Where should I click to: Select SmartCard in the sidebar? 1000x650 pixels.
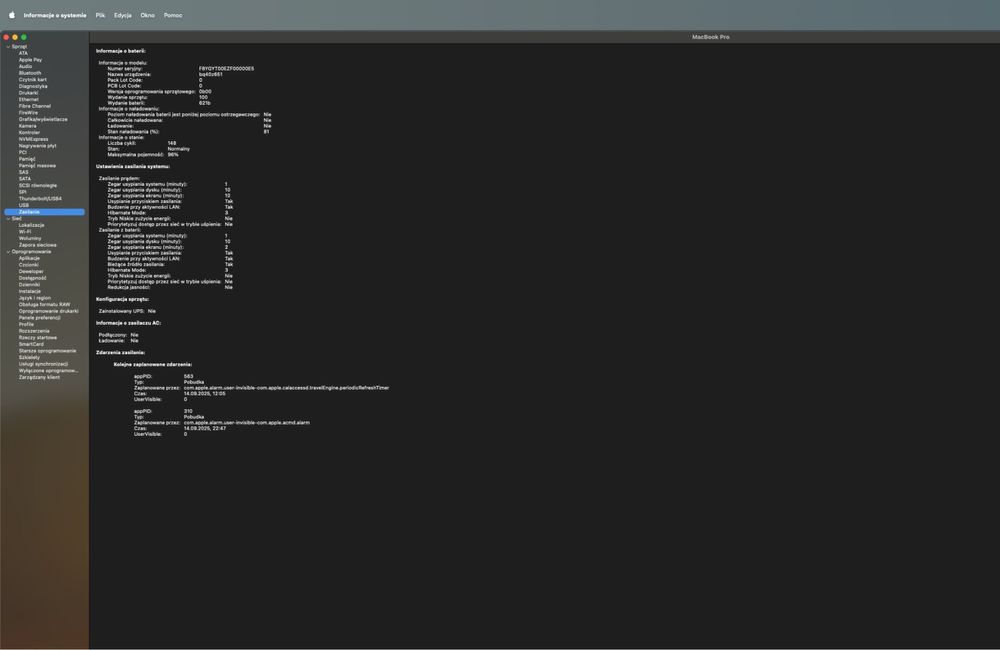click(x=31, y=344)
